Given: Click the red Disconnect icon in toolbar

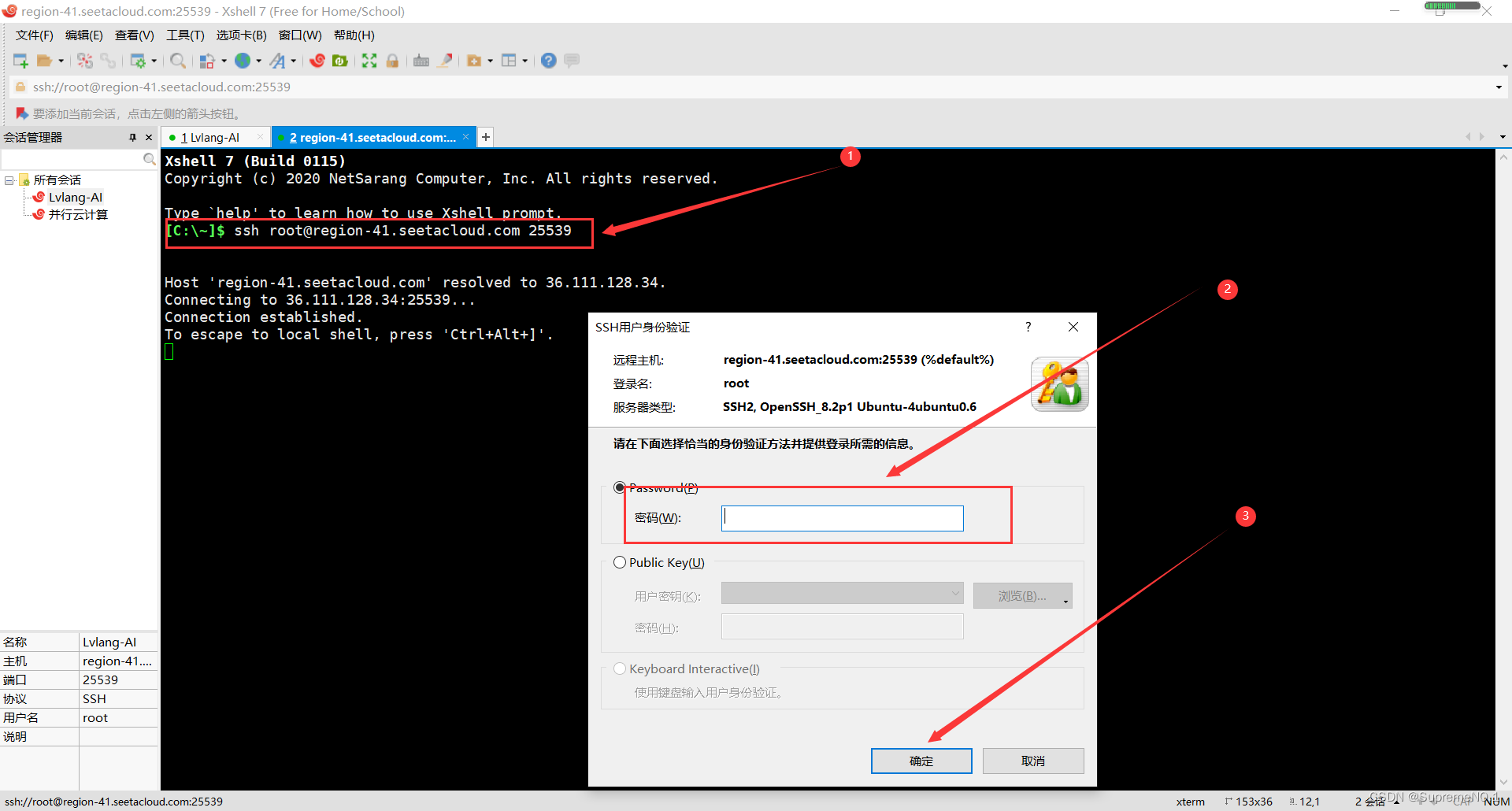Looking at the screenshot, I should pyautogui.click(x=85, y=61).
